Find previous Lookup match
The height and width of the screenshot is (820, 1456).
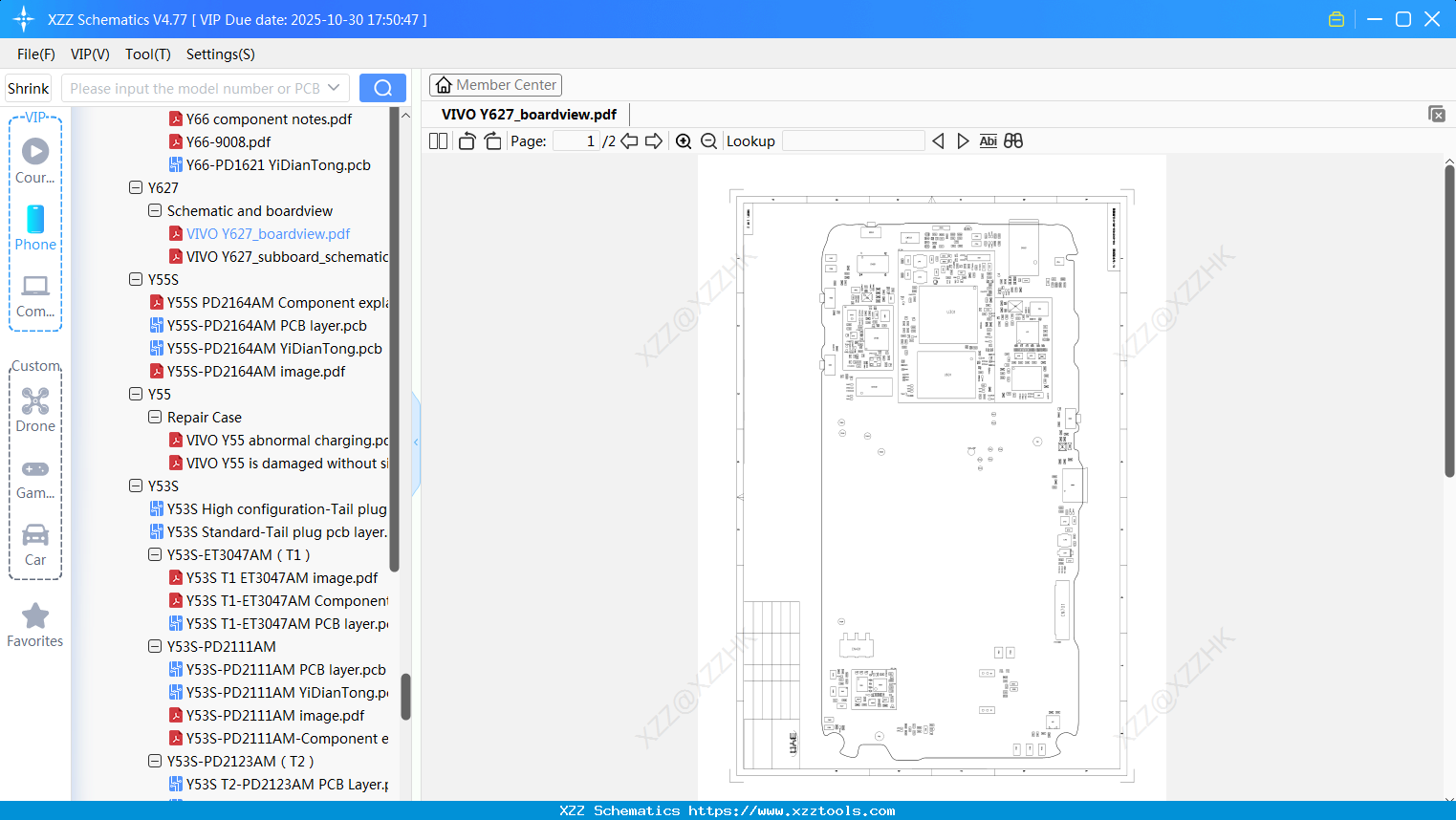pyautogui.click(x=938, y=141)
